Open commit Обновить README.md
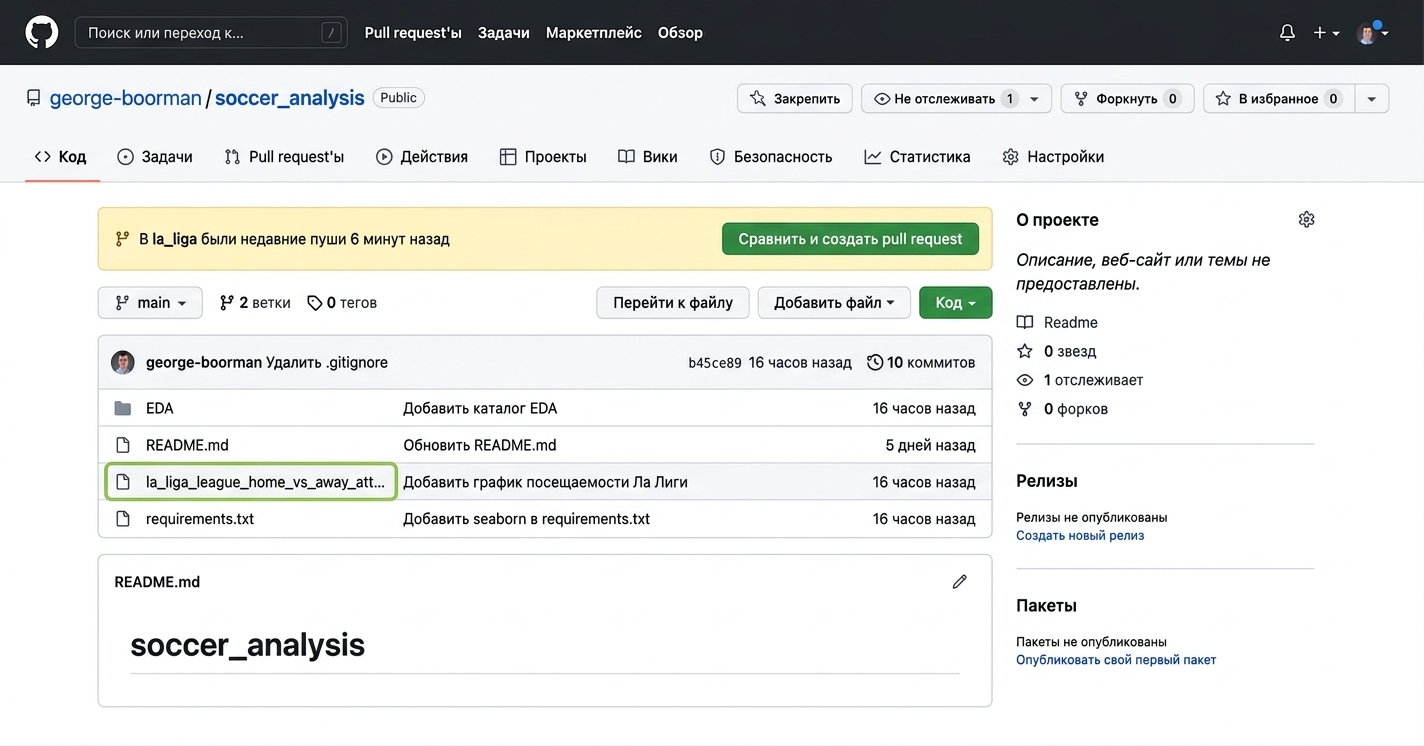The height and width of the screenshot is (746, 1424). 480,445
